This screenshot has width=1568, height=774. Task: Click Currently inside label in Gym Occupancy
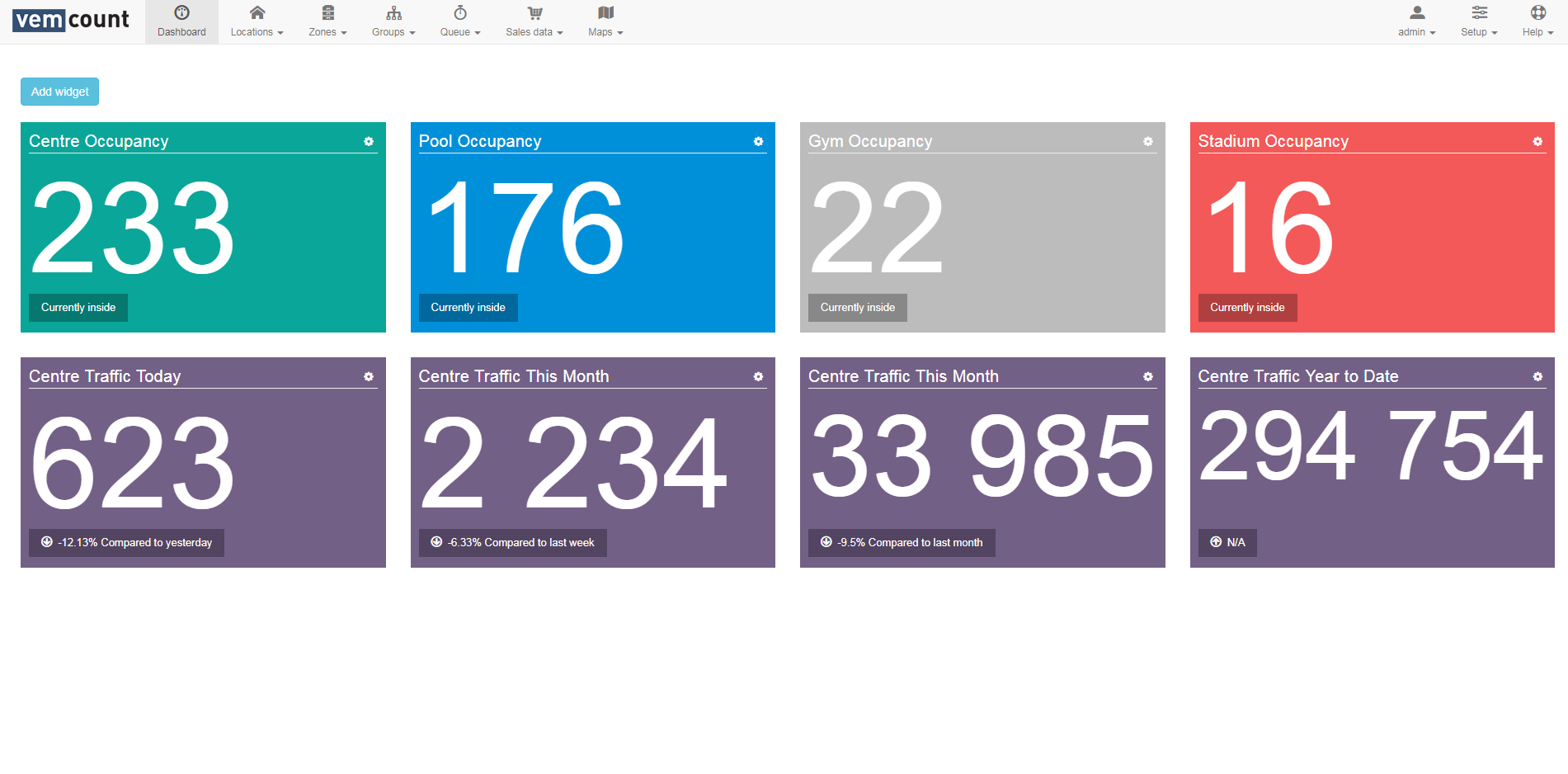[x=858, y=308]
